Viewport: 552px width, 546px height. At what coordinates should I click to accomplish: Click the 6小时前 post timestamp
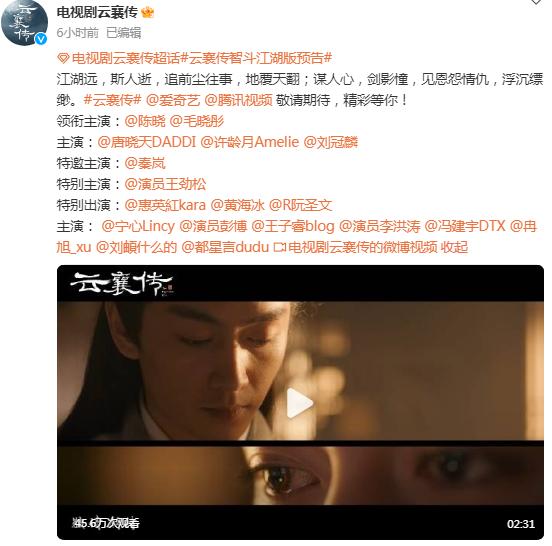(x=78, y=33)
